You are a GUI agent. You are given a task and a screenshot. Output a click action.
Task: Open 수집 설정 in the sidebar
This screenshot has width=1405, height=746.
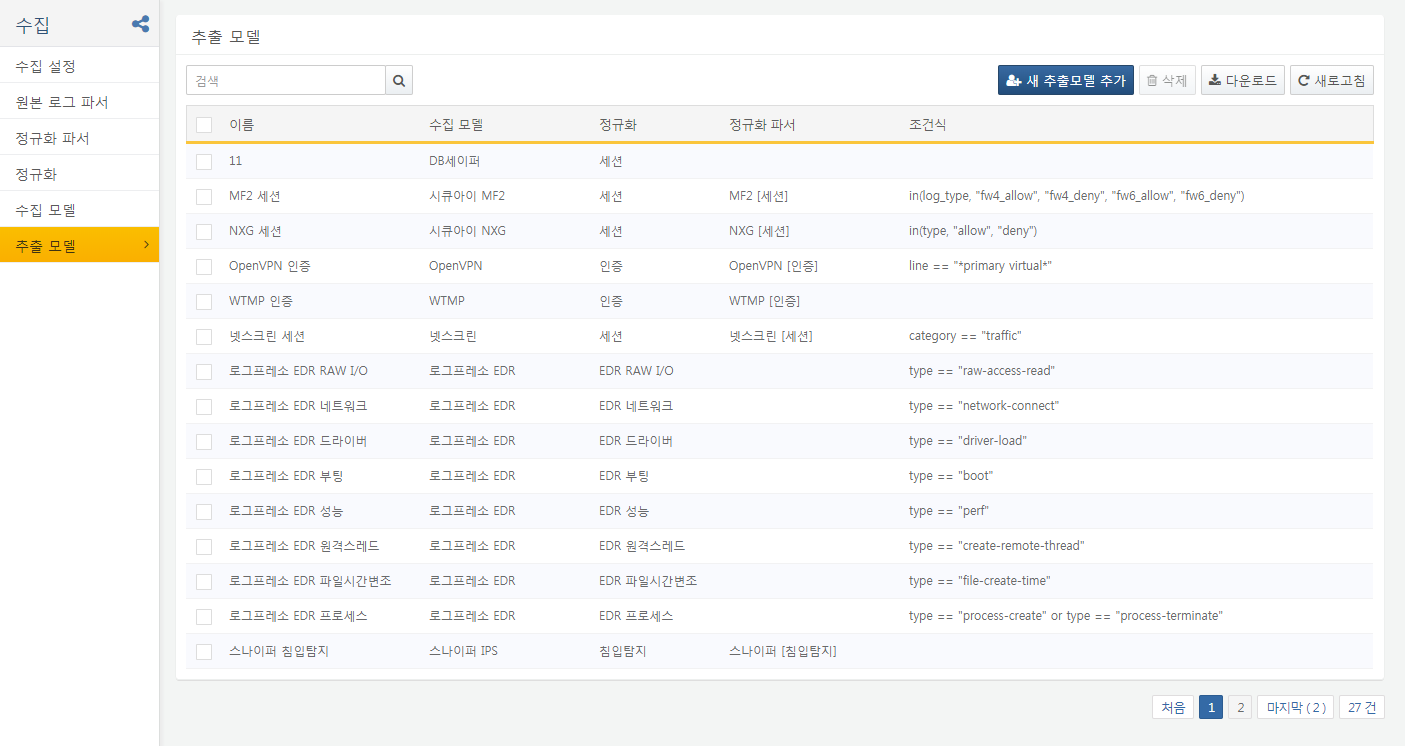coord(79,66)
